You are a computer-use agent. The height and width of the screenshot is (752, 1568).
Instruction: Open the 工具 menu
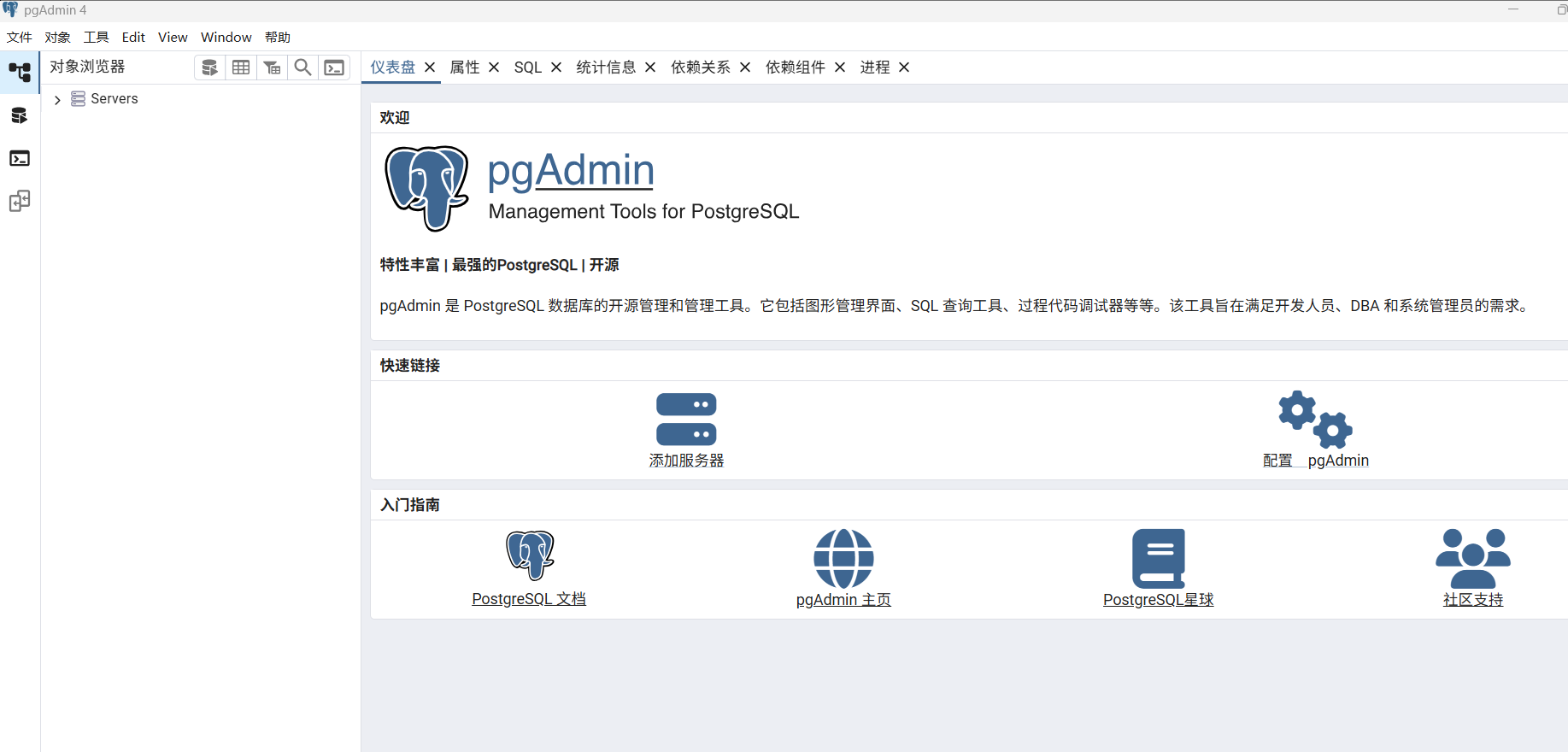pyautogui.click(x=96, y=38)
